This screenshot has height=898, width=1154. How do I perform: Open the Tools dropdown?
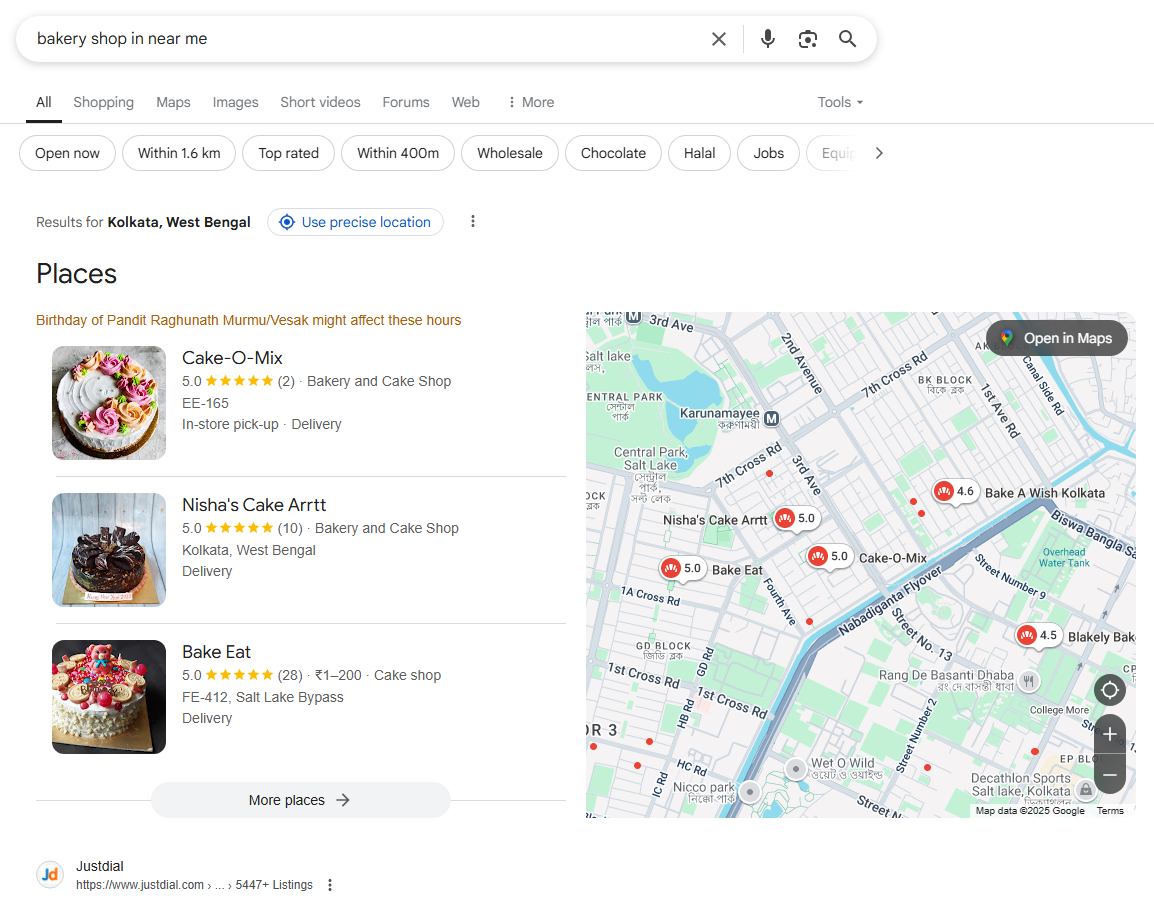point(840,102)
